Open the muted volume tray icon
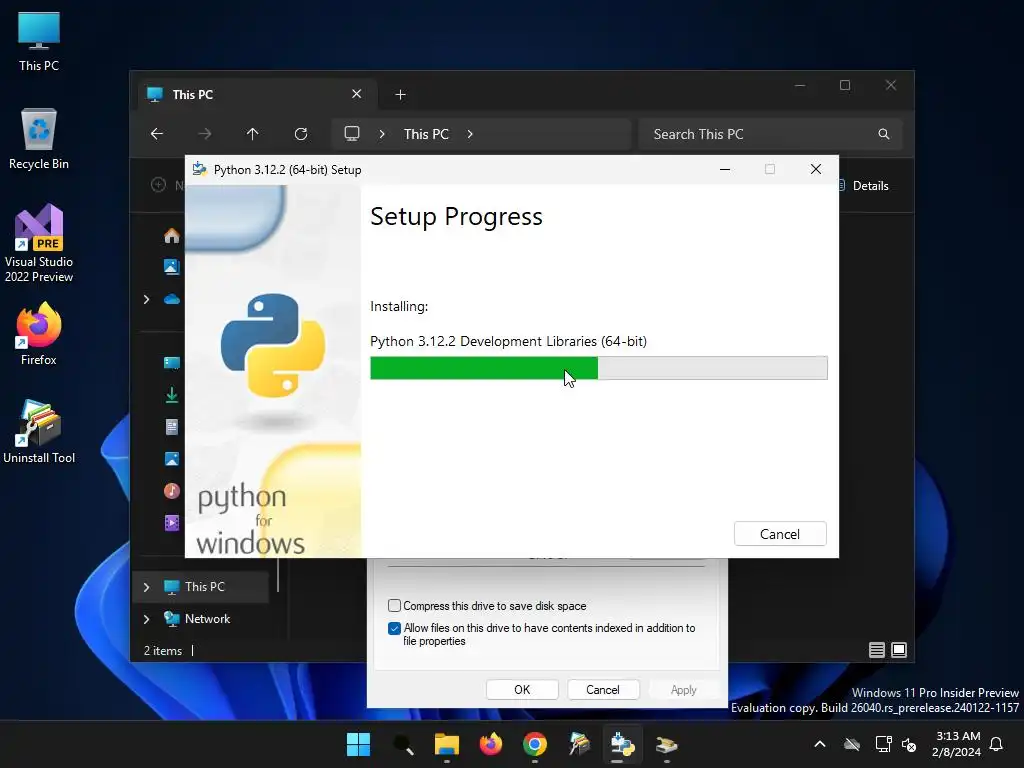The width and height of the screenshot is (1024, 768). tap(909, 744)
